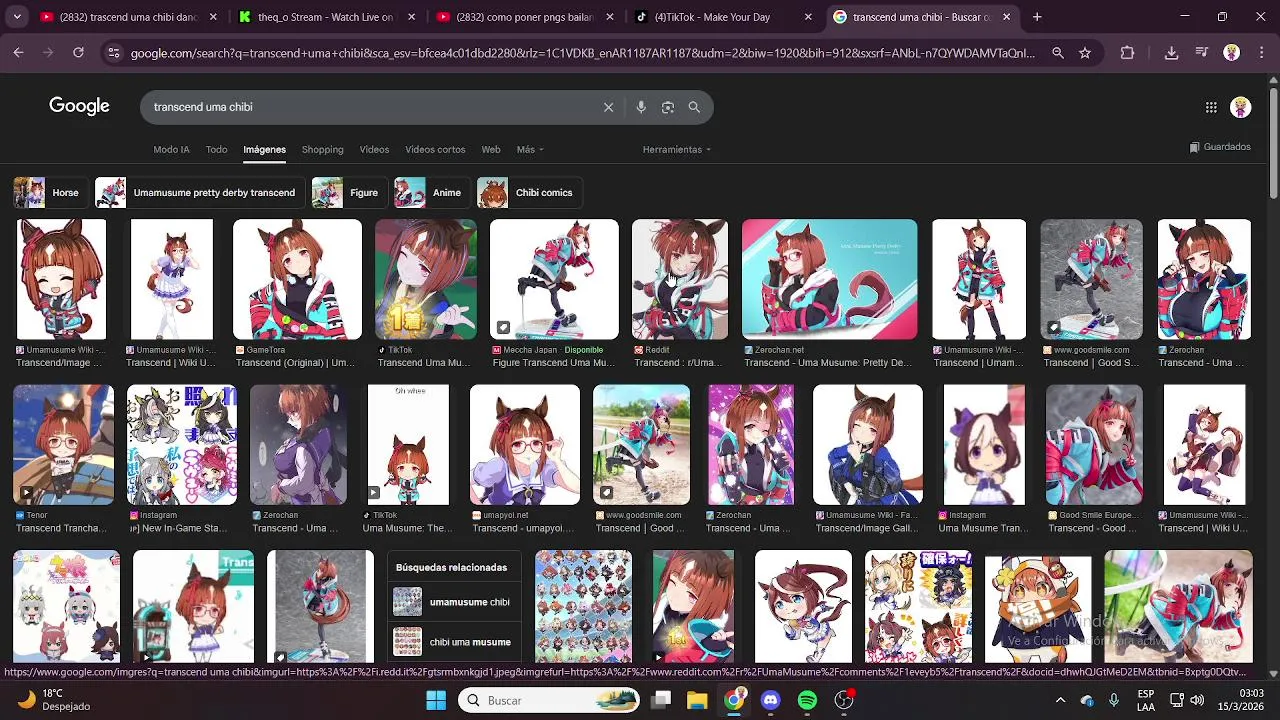Open the Good Smile Europe Transcend image
The image size is (1280, 720).
click(1094, 444)
